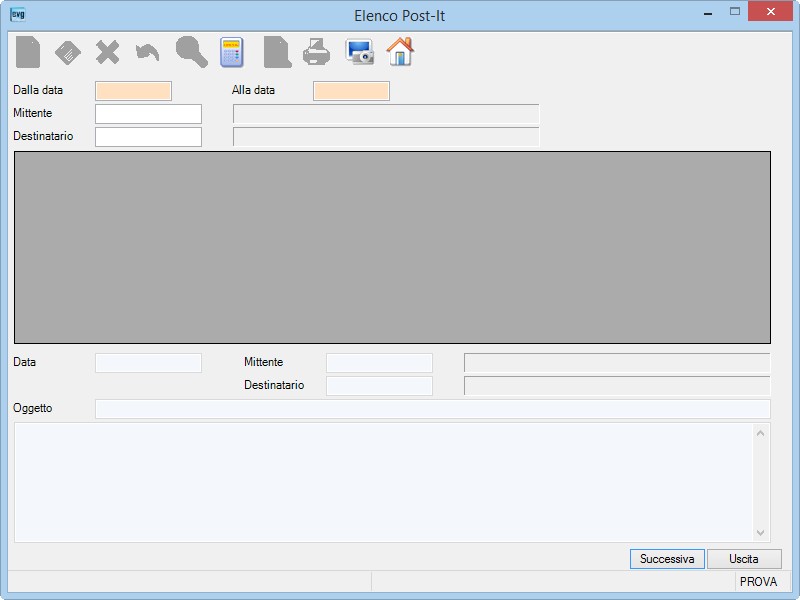
Task: Click the second blank page icon
Action: (x=278, y=52)
